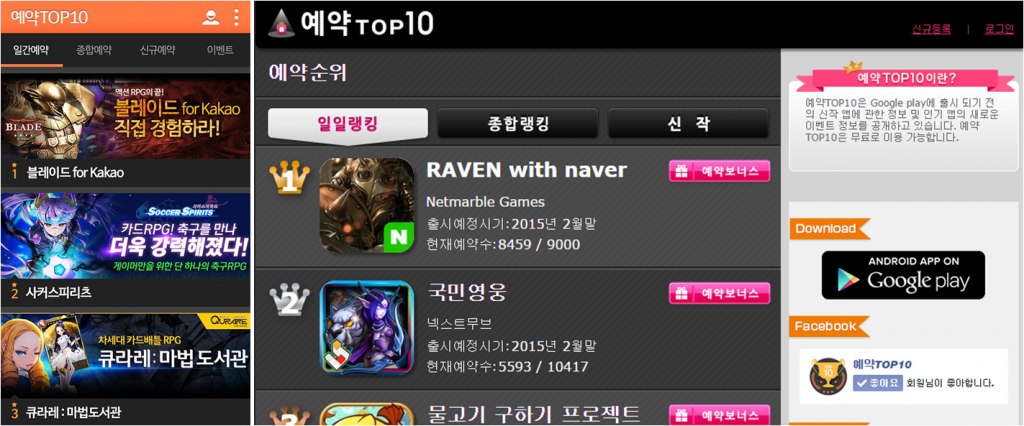1024x426 pixels.
Task: Click the 예약TOP10 house logo icon
Action: [x=281, y=24]
